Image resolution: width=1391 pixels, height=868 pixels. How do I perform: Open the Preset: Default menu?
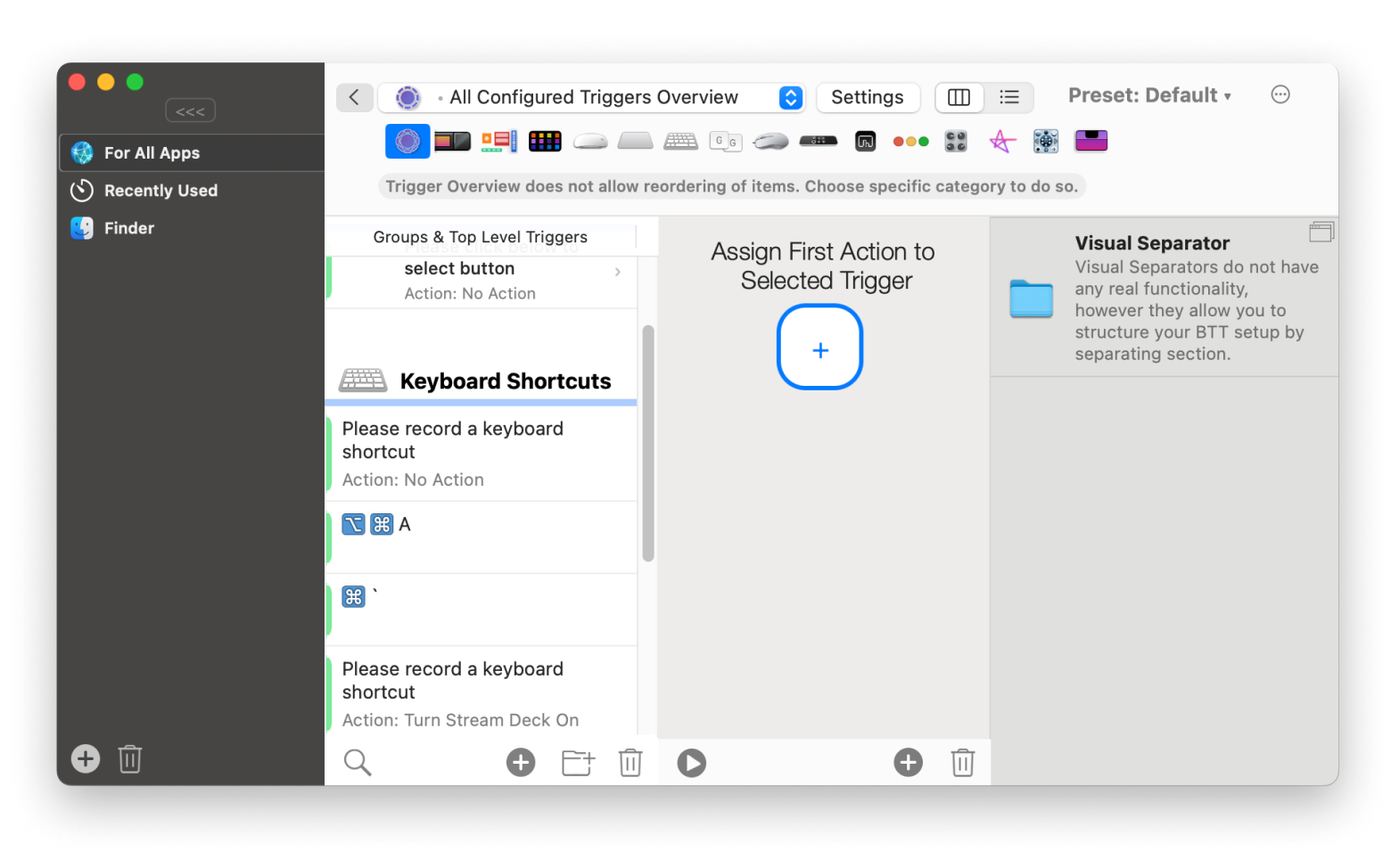tap(1149, 94)
